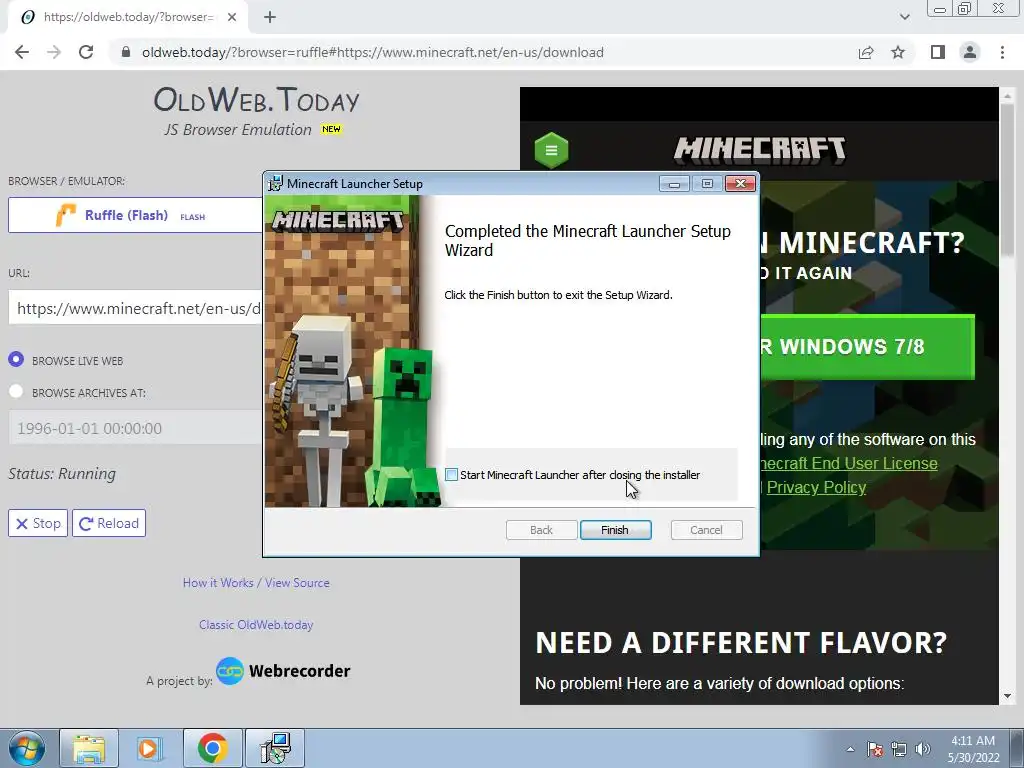Open the Webrecorder project logo link
The image size is (1024, 768).
click(283, 671)
